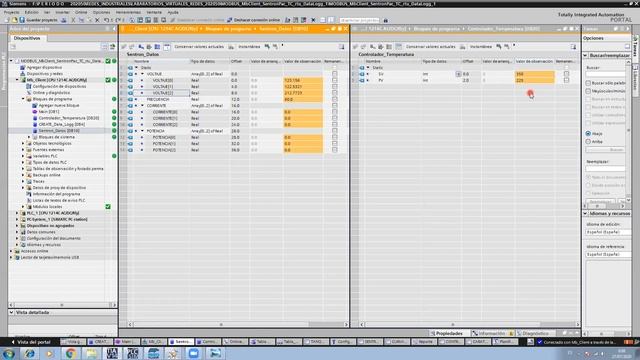640x360 pixels.
Task: Toggle Remanencia checkbox for SV row
Action: pyautogui.click(x=566, y=74)
